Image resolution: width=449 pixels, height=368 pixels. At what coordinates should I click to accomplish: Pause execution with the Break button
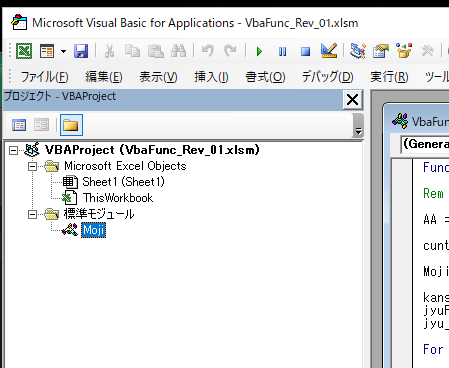pyautogui.click(x=282, y=52)
